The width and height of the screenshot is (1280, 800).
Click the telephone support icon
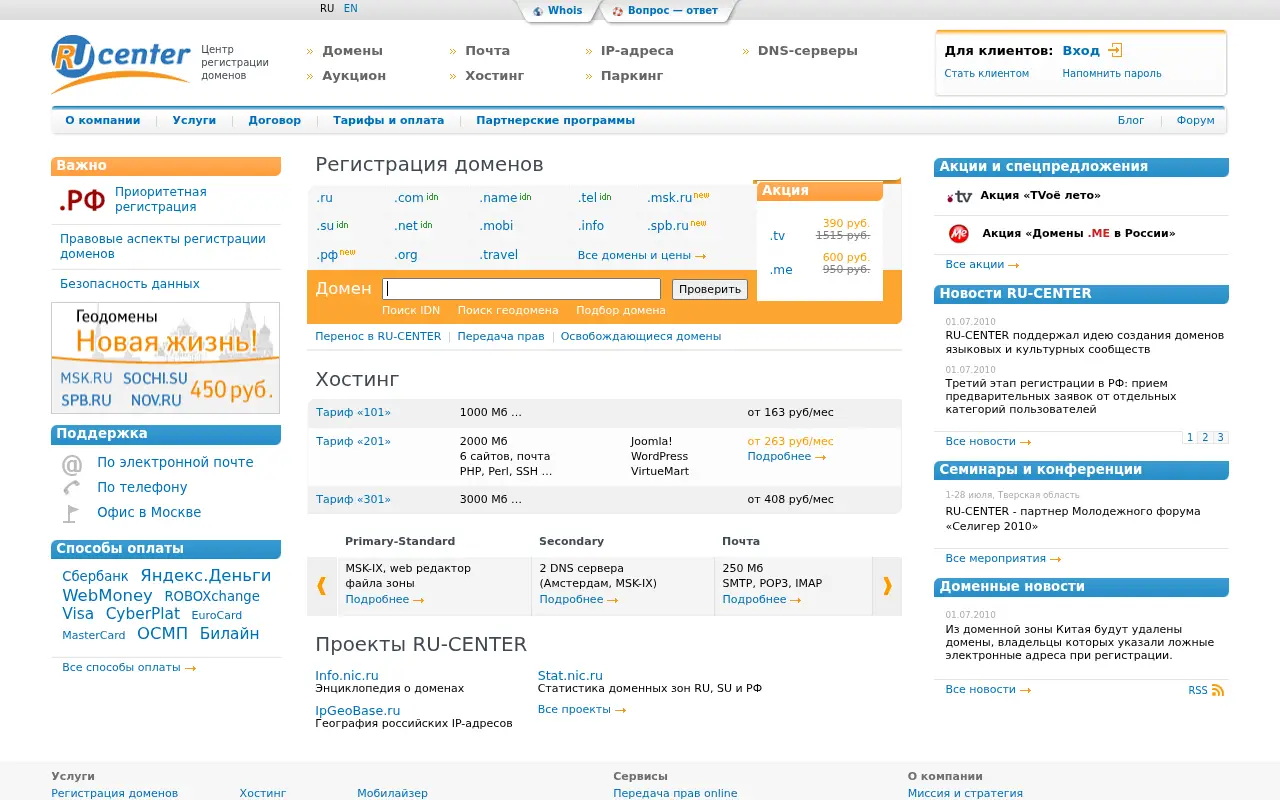pos(72,488)
